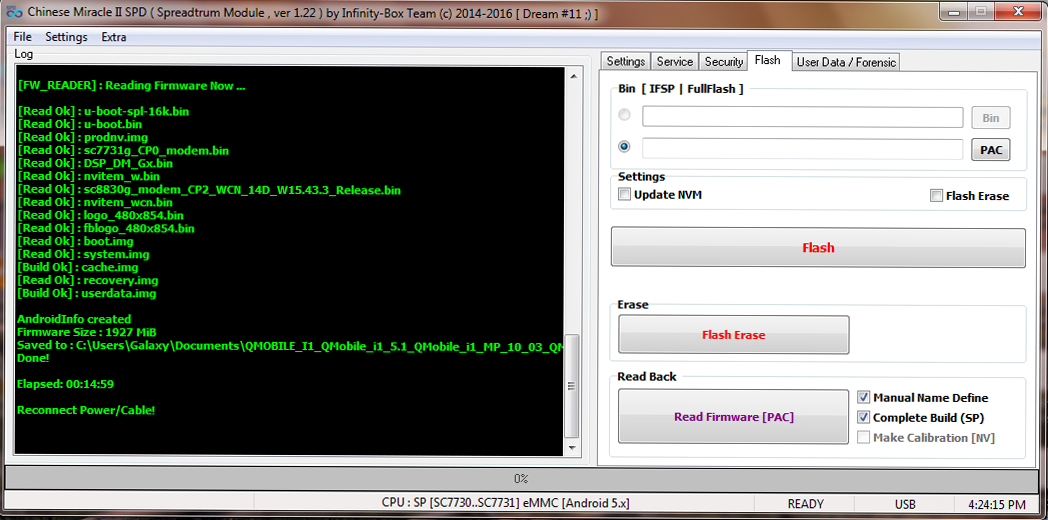Select the Flash tab
The height and width of the screenshot is (520, 1048).
[767, 60]
